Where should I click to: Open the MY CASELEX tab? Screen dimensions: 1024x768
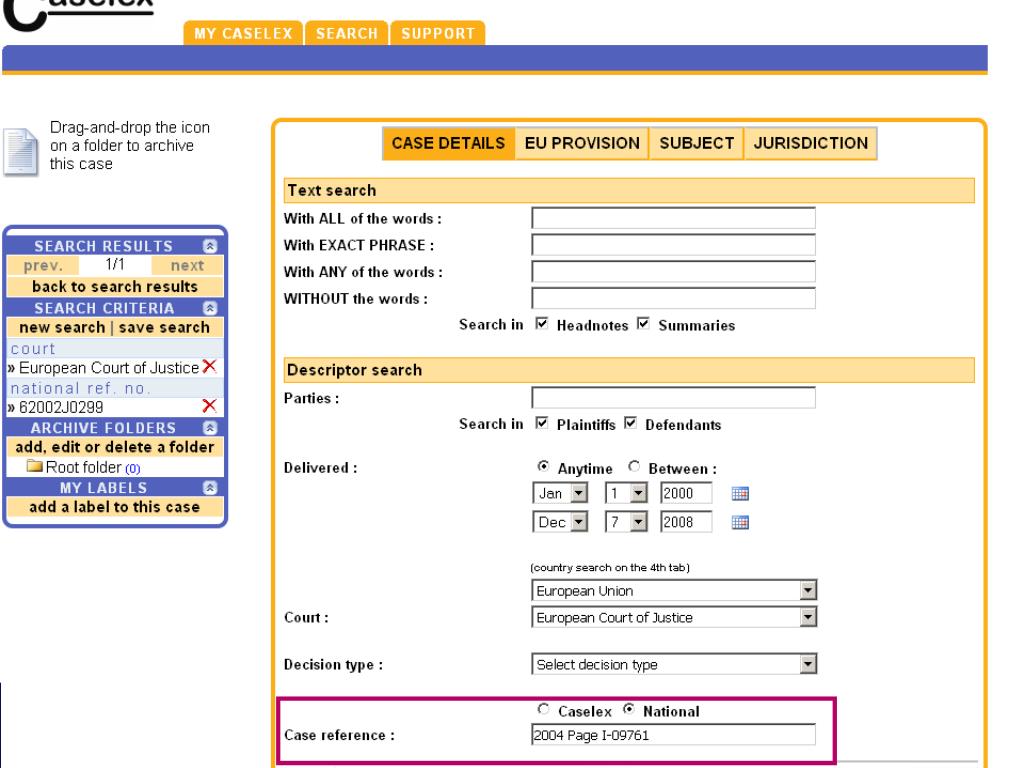(243, 33)
